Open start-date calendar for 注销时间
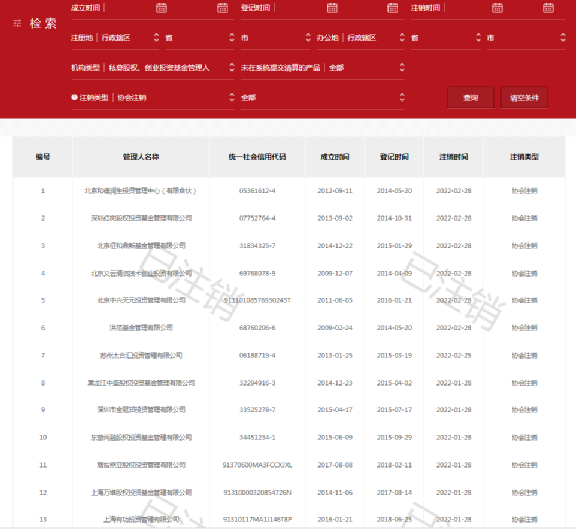 497,8
